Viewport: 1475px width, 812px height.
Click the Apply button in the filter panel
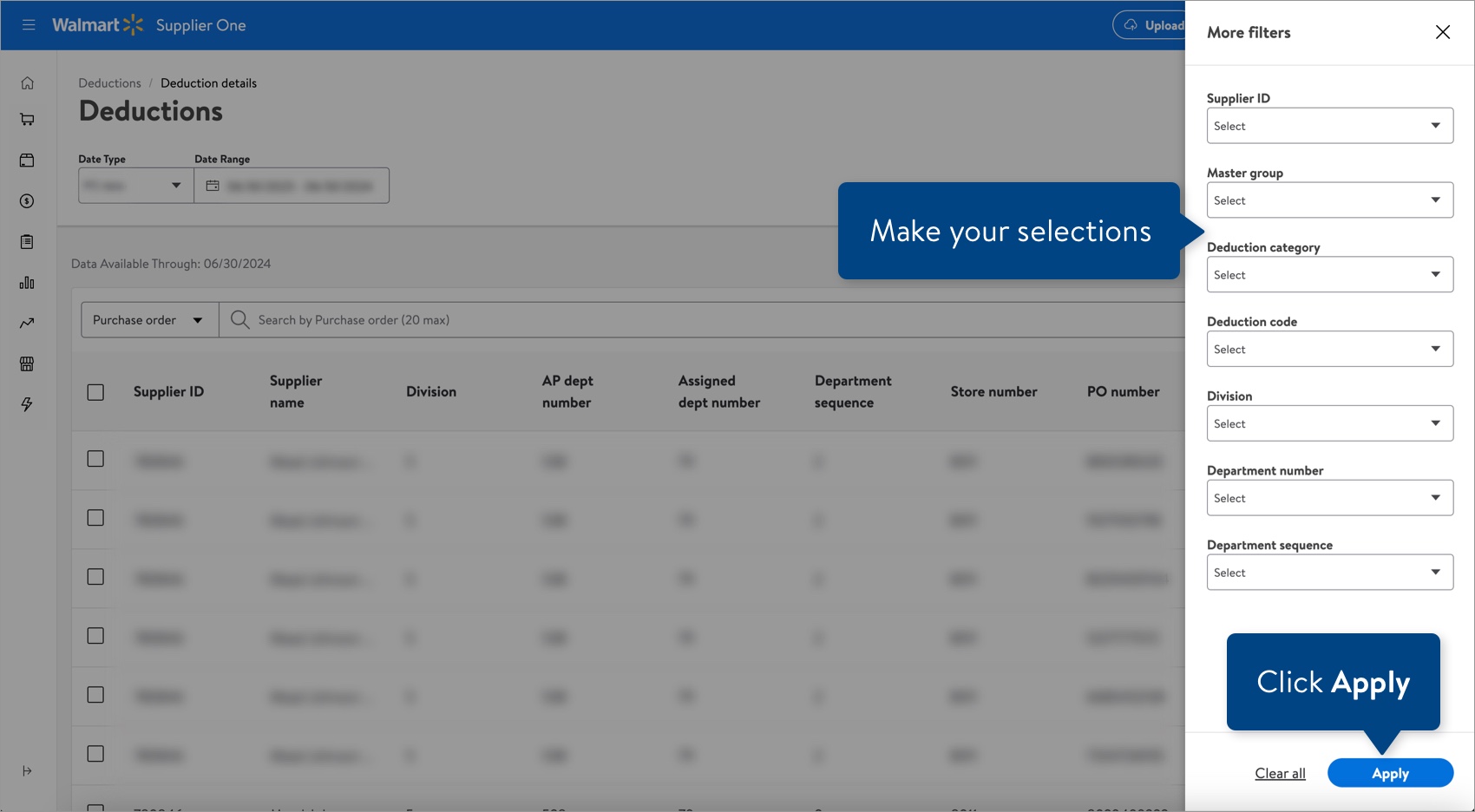(1390, 772)
